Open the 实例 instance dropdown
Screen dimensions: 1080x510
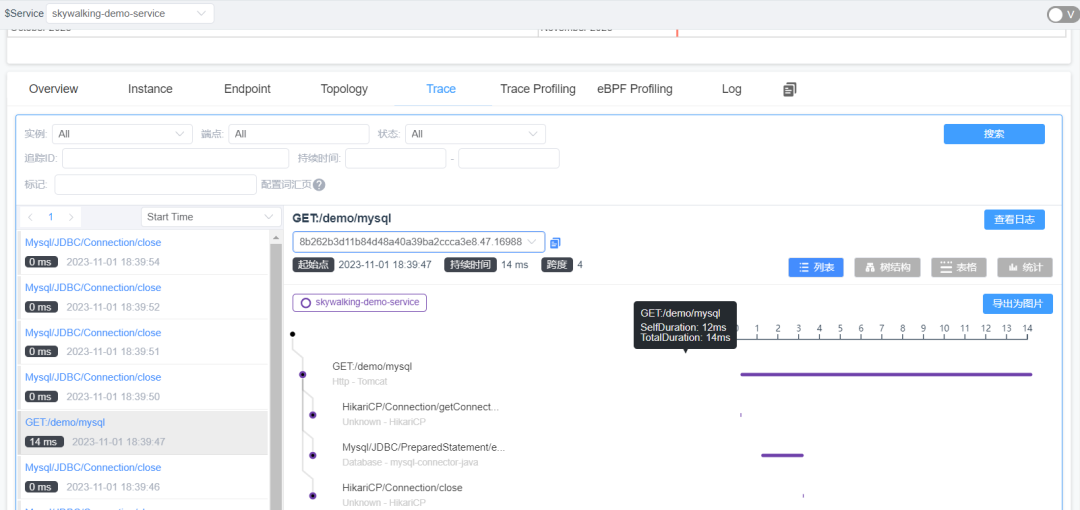122,134
